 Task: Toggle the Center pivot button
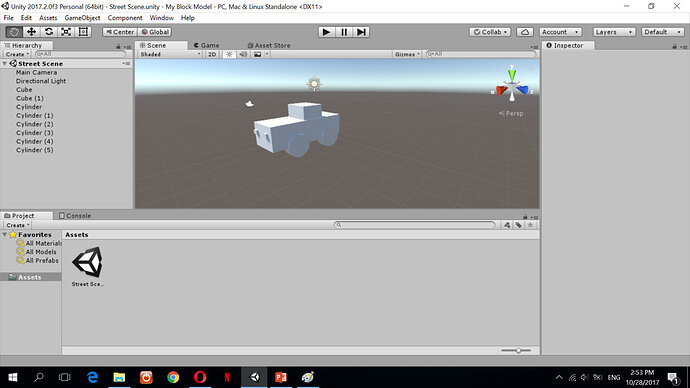(120, 32)
